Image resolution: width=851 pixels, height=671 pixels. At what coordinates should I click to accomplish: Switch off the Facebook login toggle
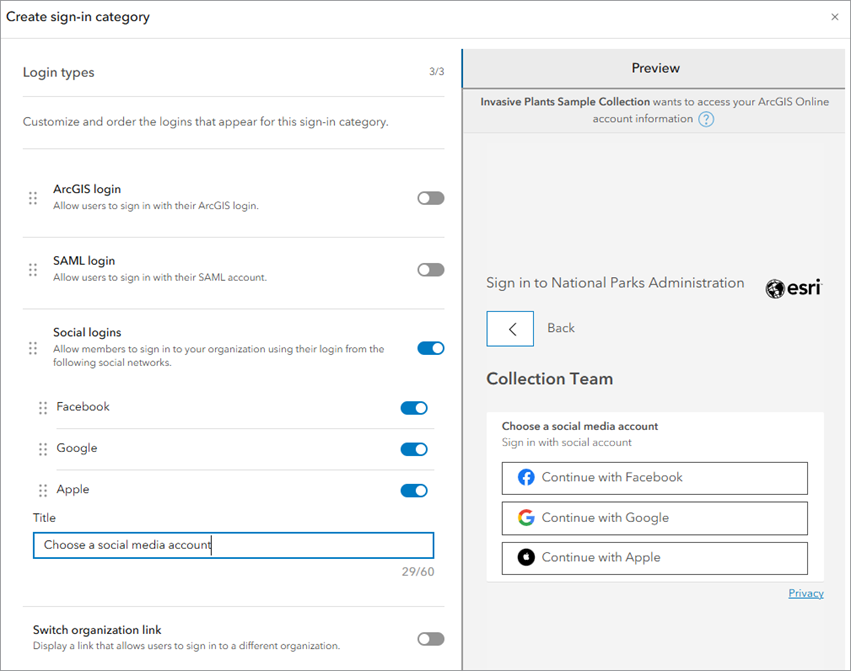coord(414,408)
